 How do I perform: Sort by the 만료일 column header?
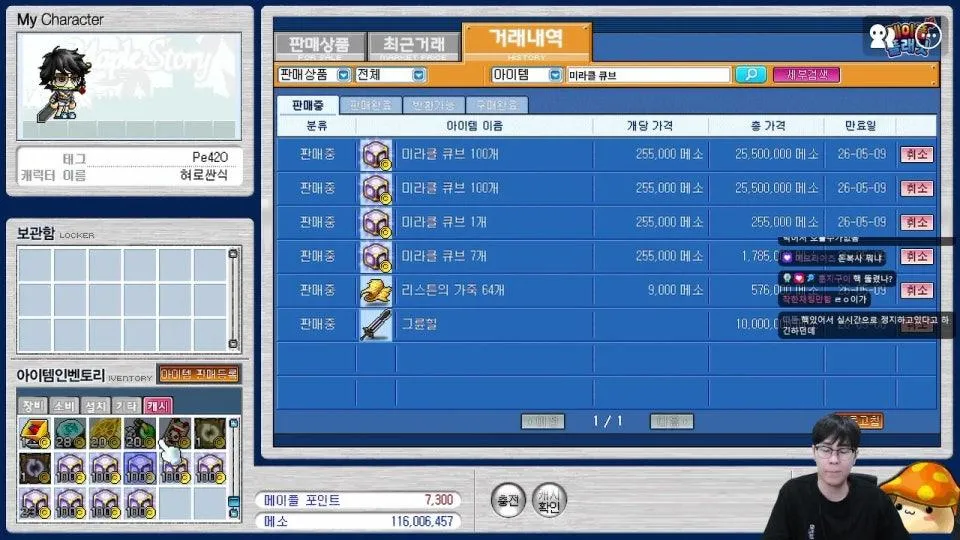point(860,126)
